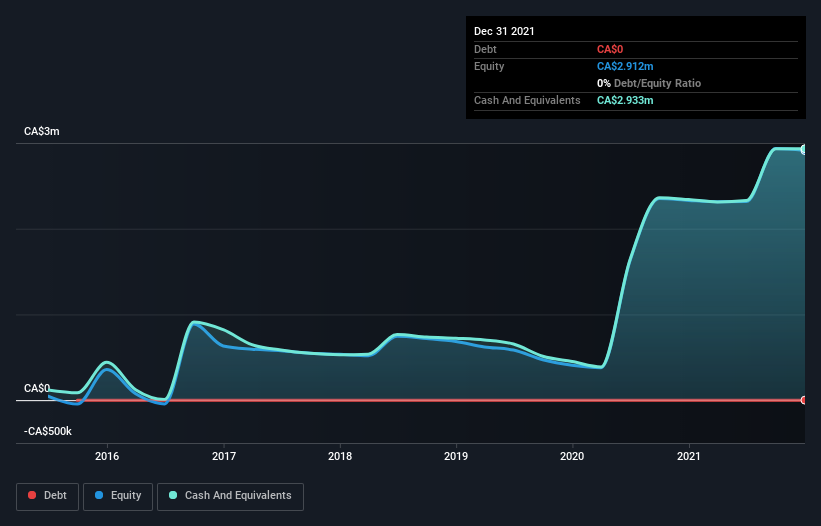This screenshot has height=526, width=821.
Task: Select the Dec 2021 cash data point marker
Action: pyautogui.click(x=804, y=150)
